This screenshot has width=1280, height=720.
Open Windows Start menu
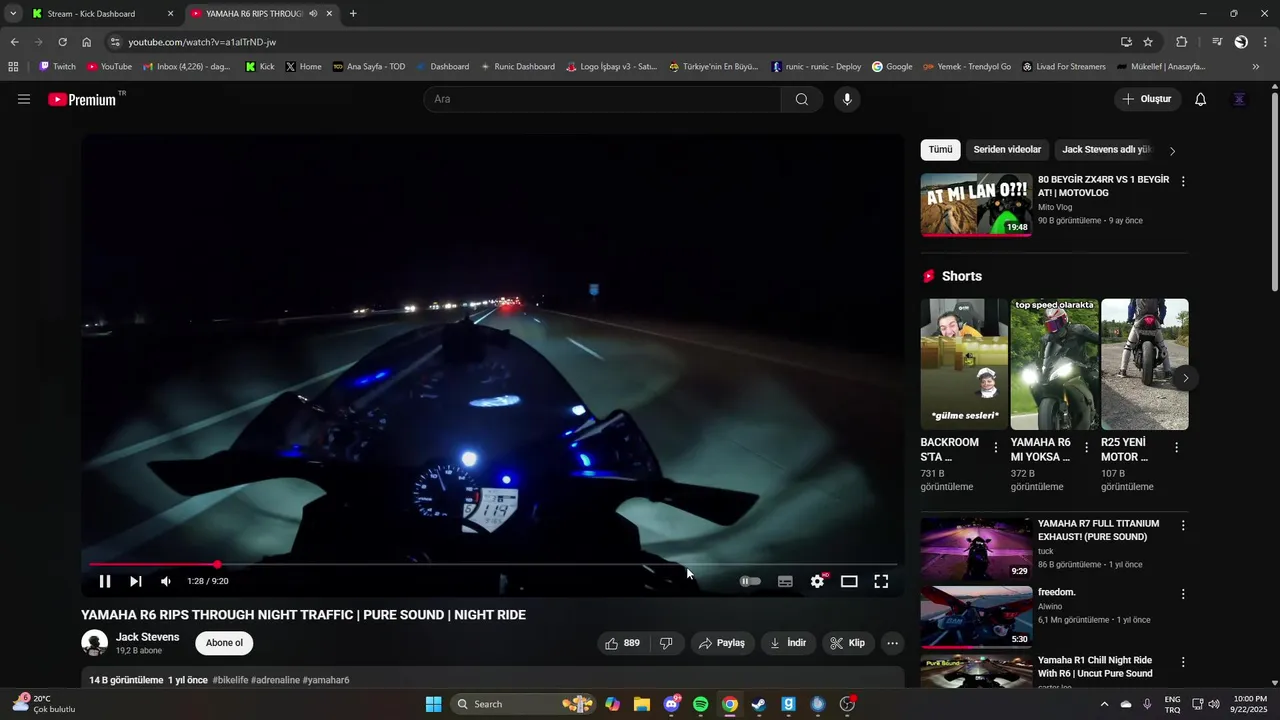(x=433, y=704)
